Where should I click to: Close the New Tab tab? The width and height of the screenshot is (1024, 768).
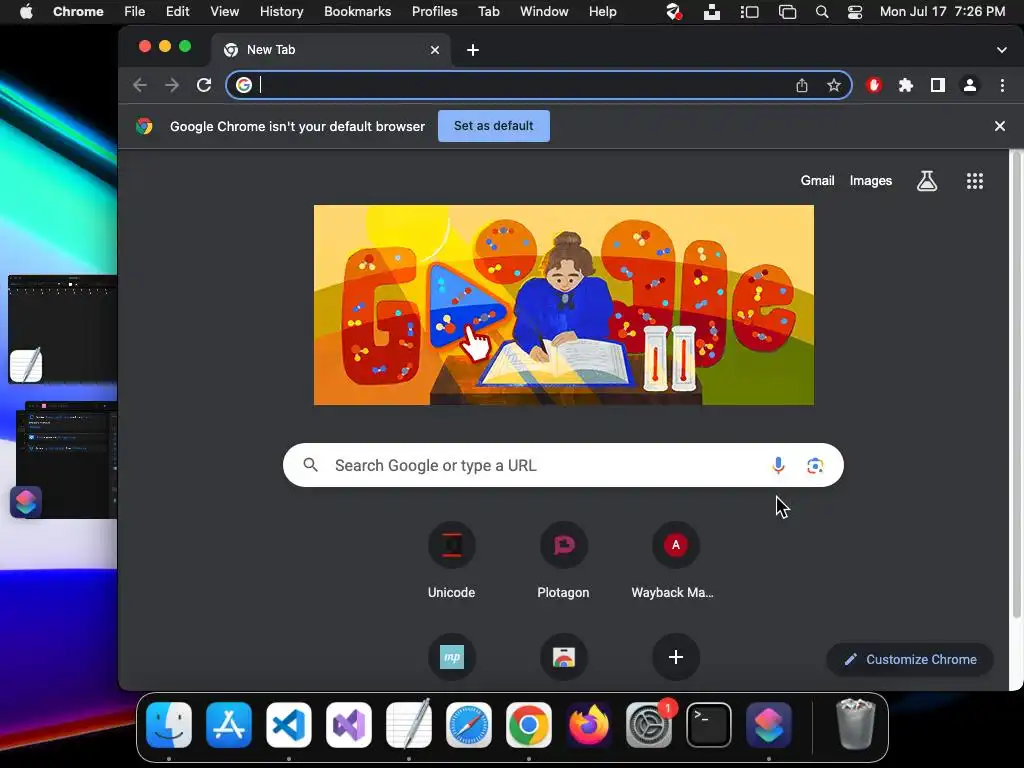point(435,50)
